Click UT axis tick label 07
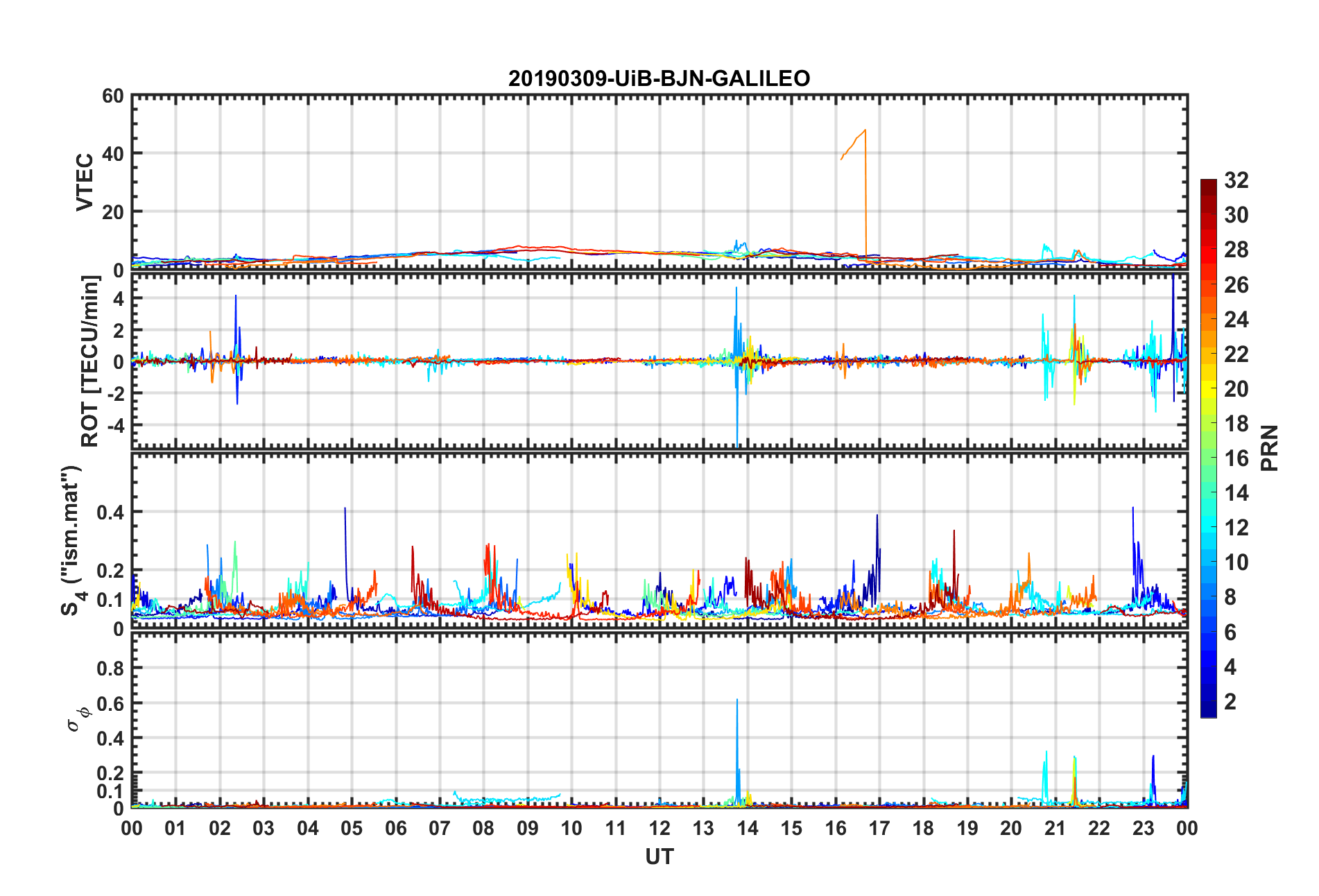 click(x=440, y=828)
